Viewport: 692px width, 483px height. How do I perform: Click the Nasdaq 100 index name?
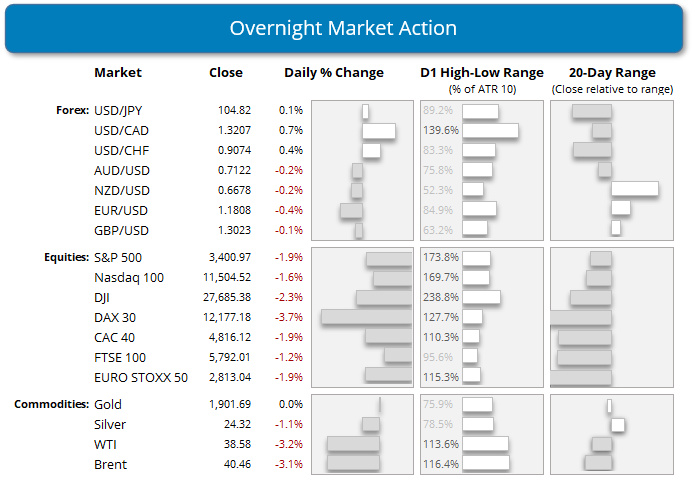[128, 277]
